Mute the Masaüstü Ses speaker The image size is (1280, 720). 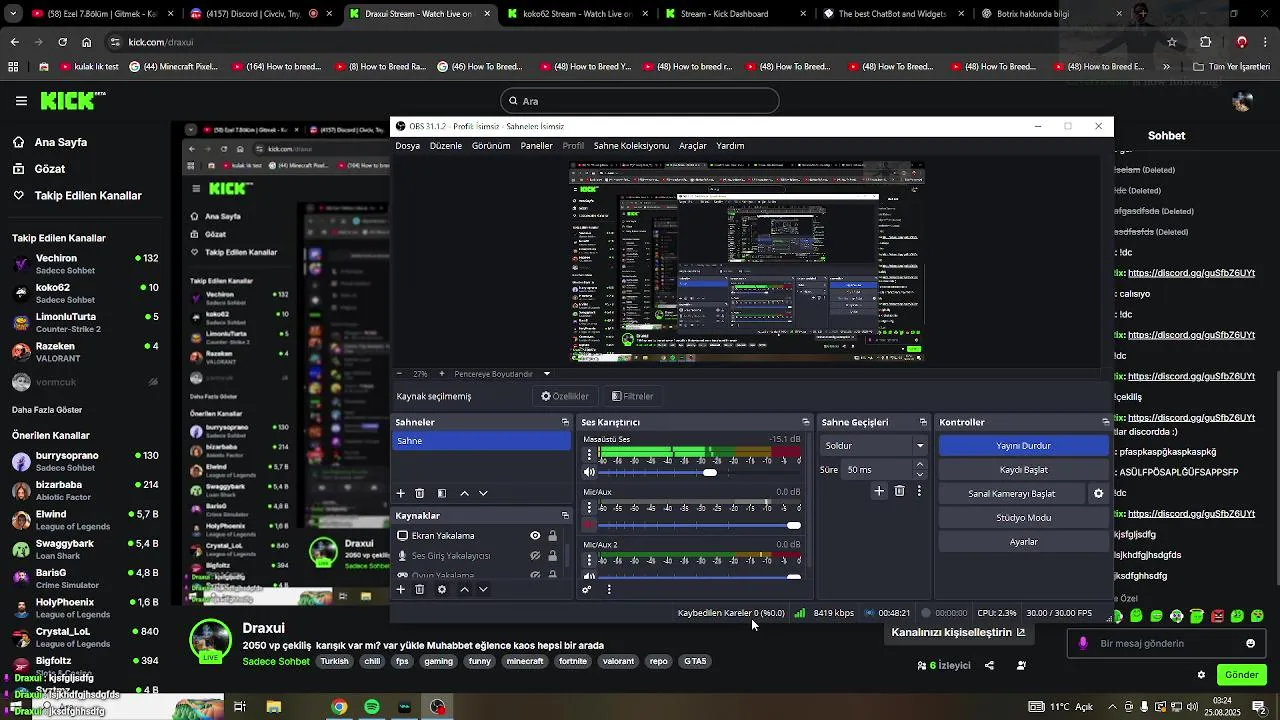(x=589, y=472)
